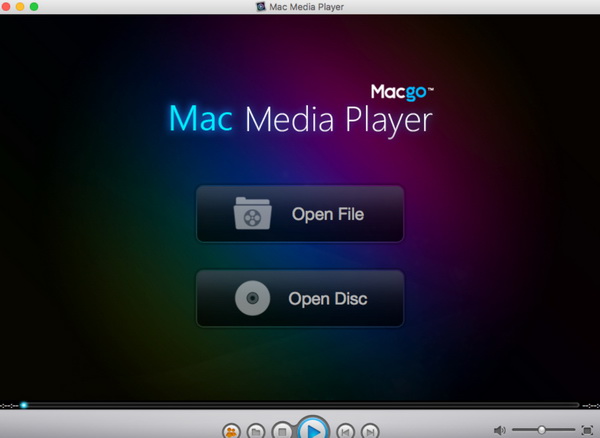Click the Open File button label
600x438 pixels.
coord(327,214)
